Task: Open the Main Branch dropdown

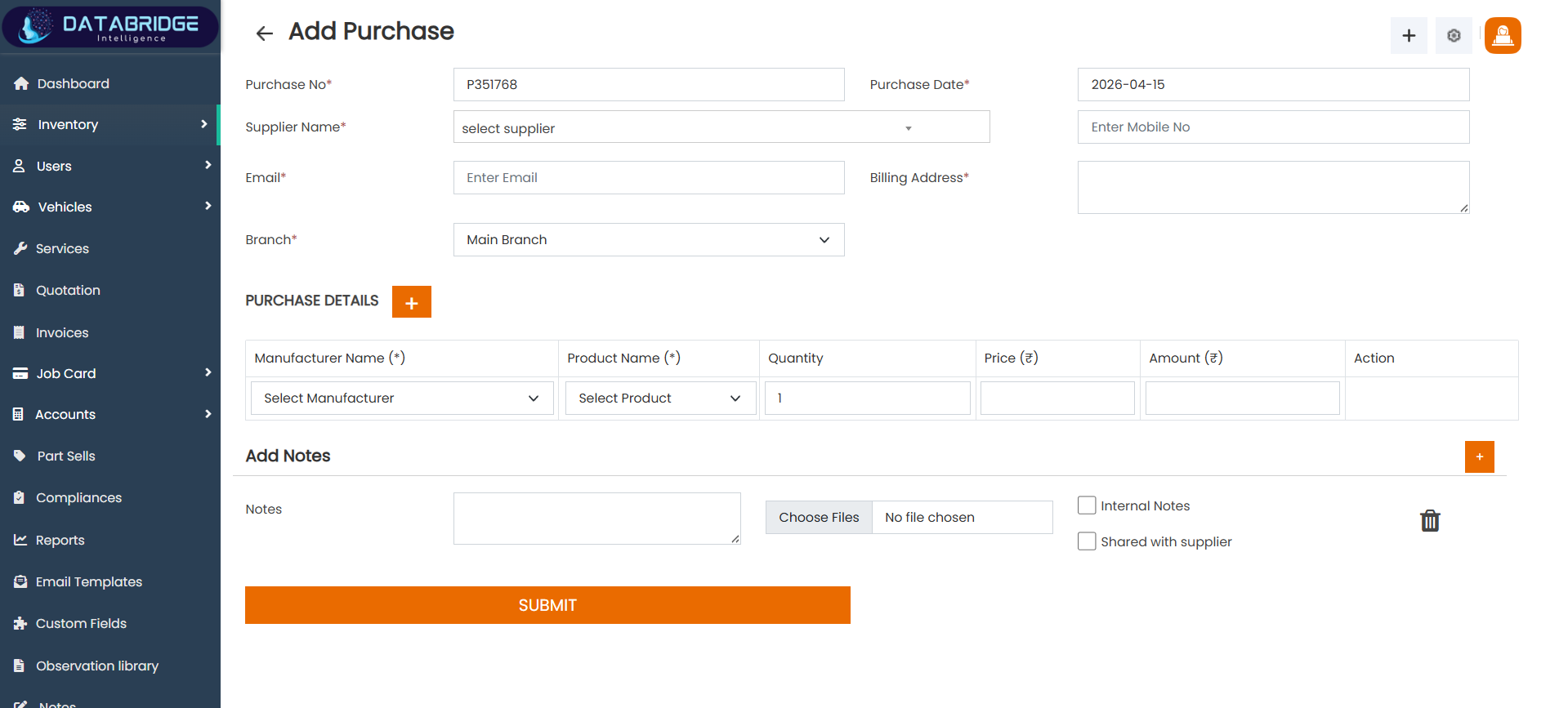Action: click(649, 239)
